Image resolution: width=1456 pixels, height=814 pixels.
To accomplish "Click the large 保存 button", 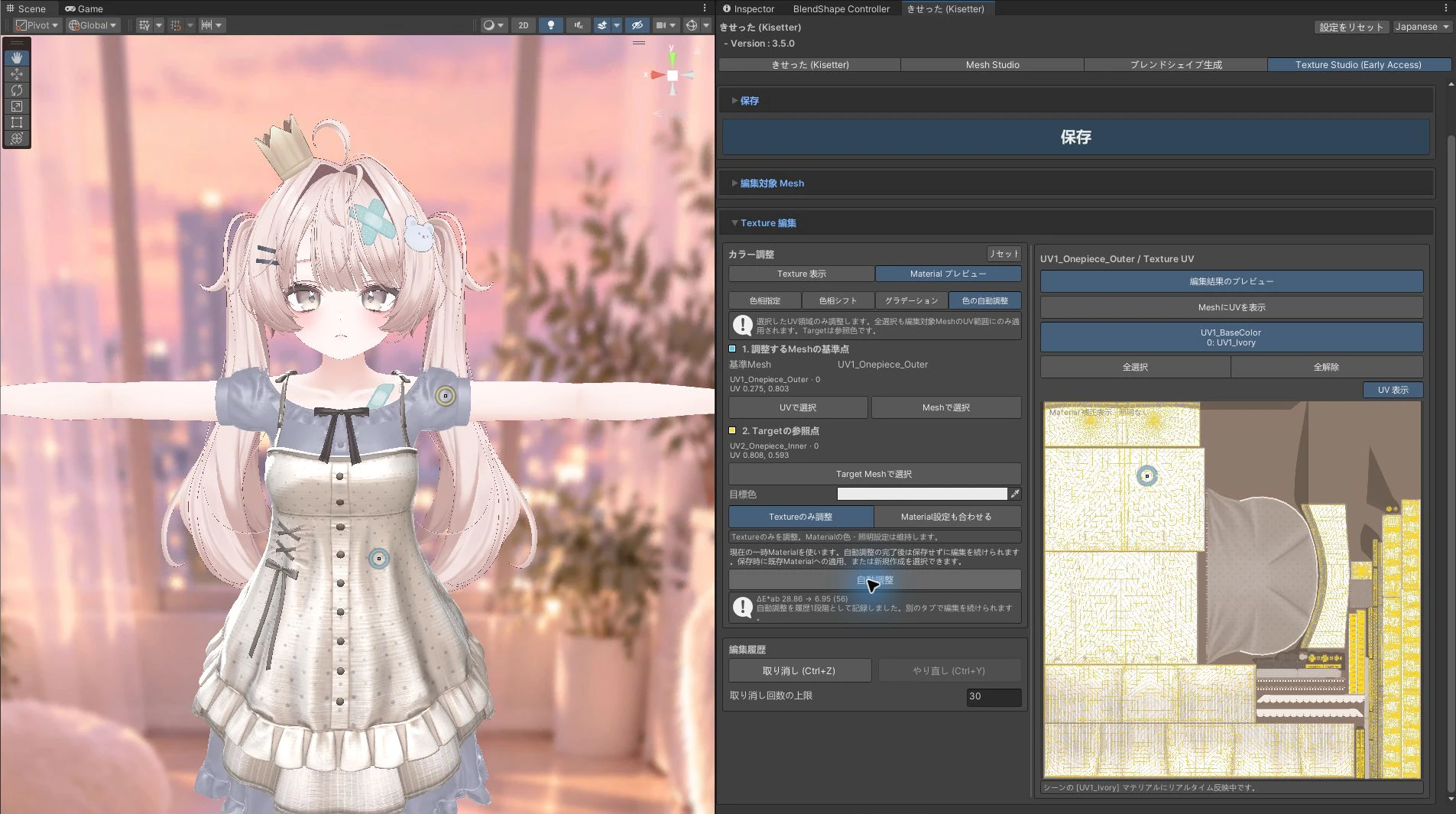I will tap(1075, 137).
